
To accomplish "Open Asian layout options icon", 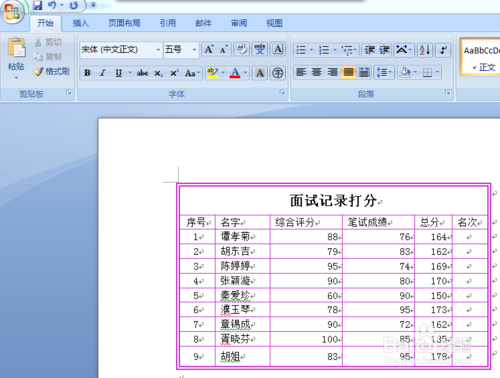I will [404, 50].
